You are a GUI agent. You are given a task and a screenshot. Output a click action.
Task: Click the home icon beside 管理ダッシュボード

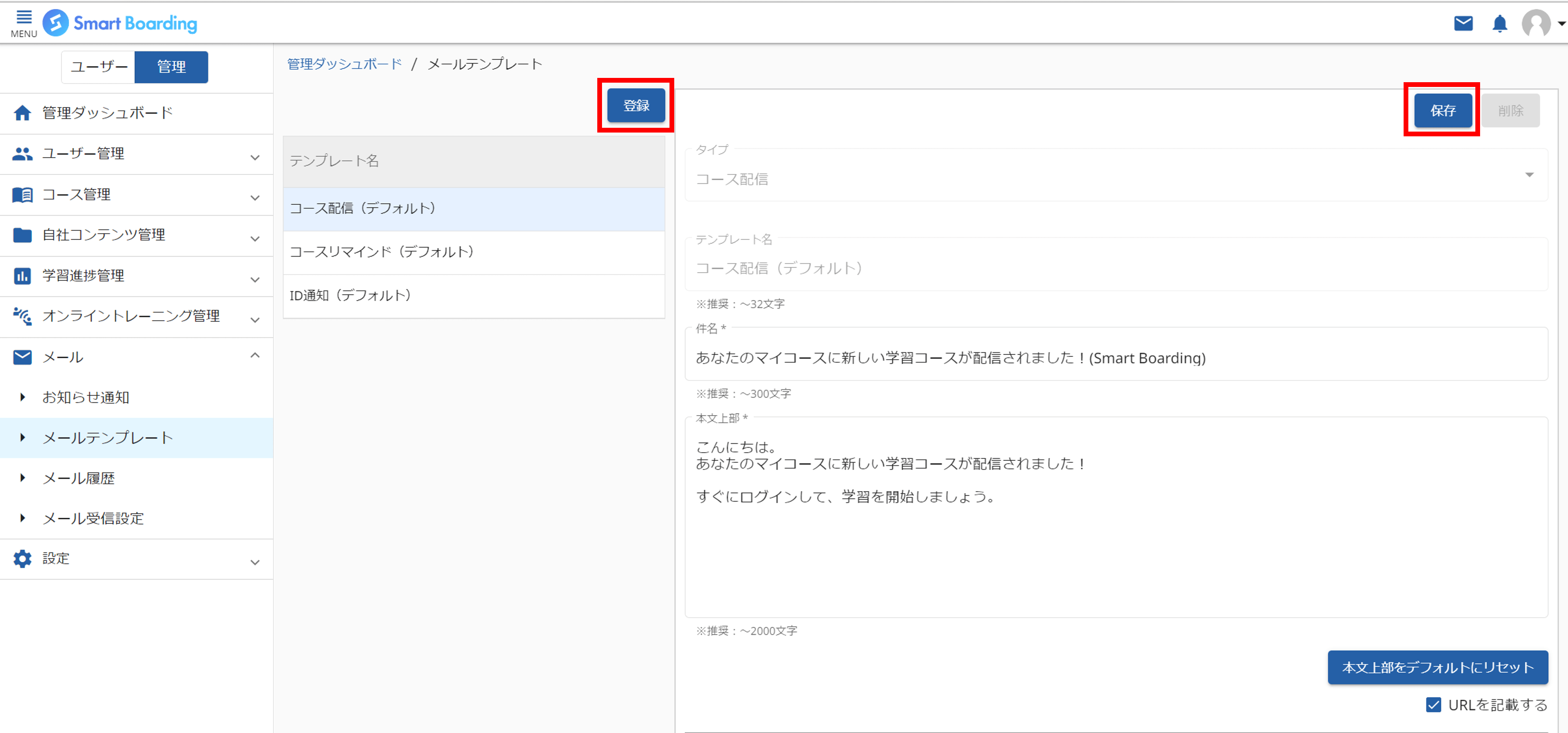22,113
